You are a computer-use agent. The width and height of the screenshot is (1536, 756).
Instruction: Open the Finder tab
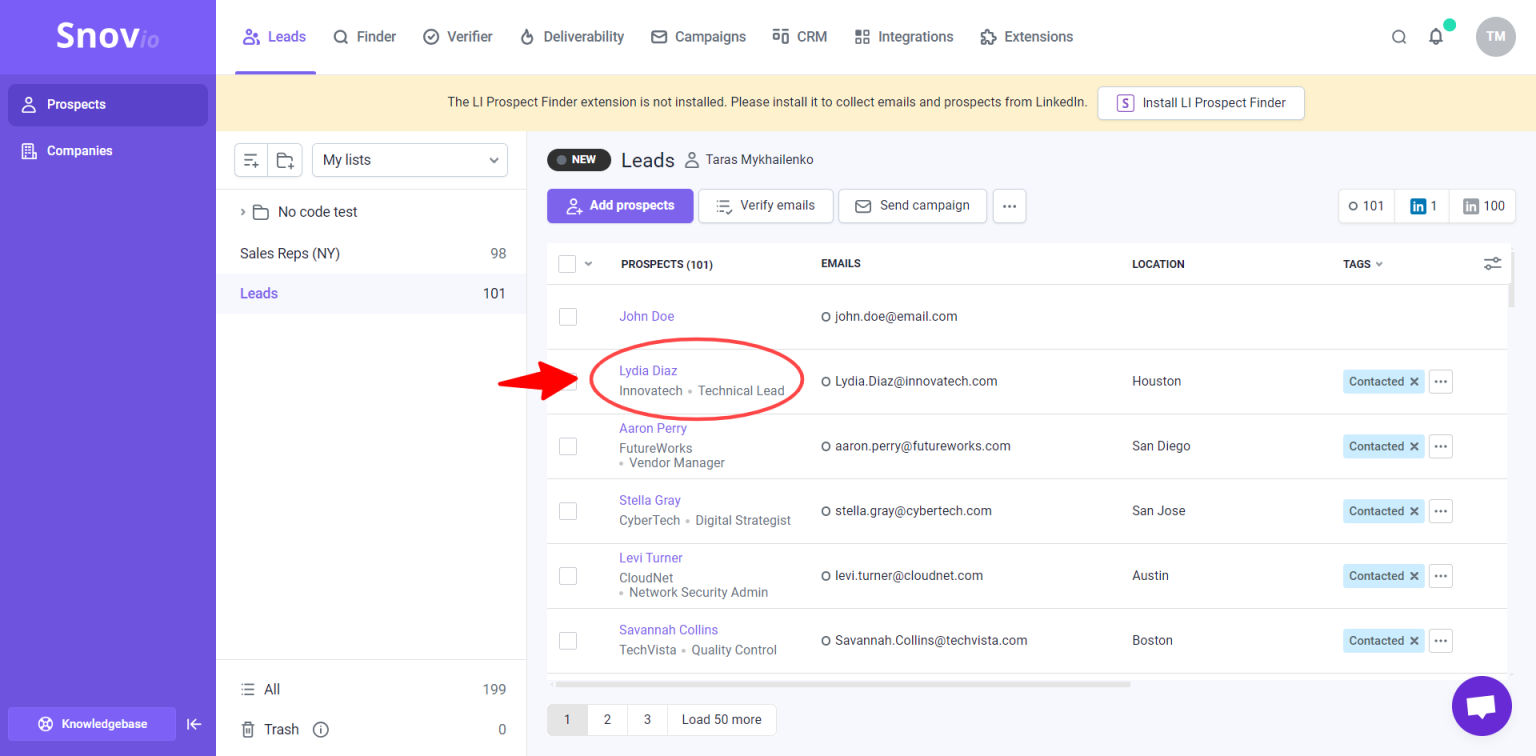coord(365,37)
